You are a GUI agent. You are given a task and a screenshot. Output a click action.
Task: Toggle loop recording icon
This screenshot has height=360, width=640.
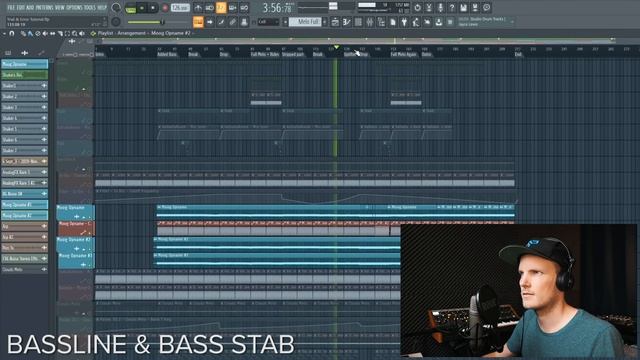244,8
